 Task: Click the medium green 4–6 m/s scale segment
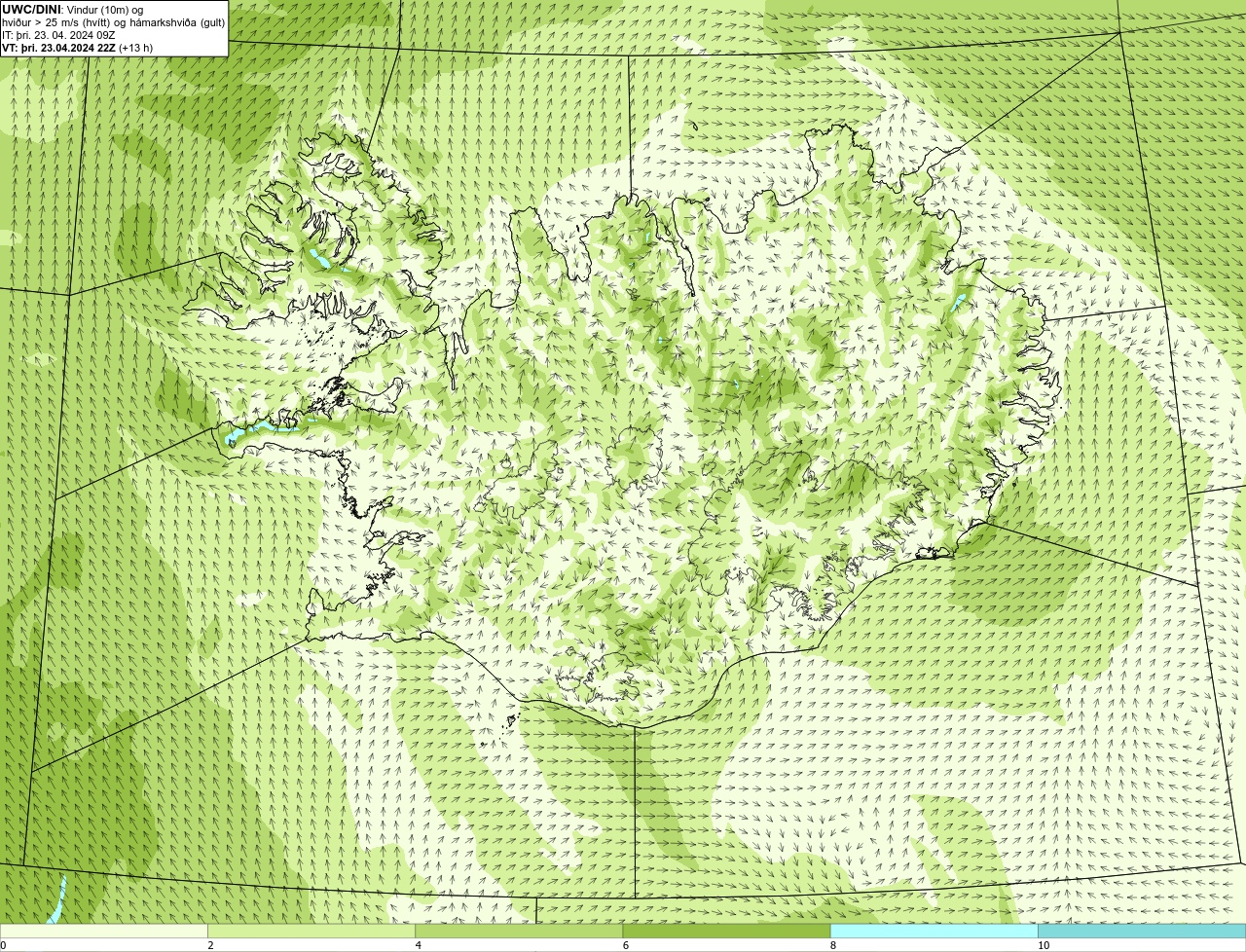pyautogui.click(x=519, y=932)
